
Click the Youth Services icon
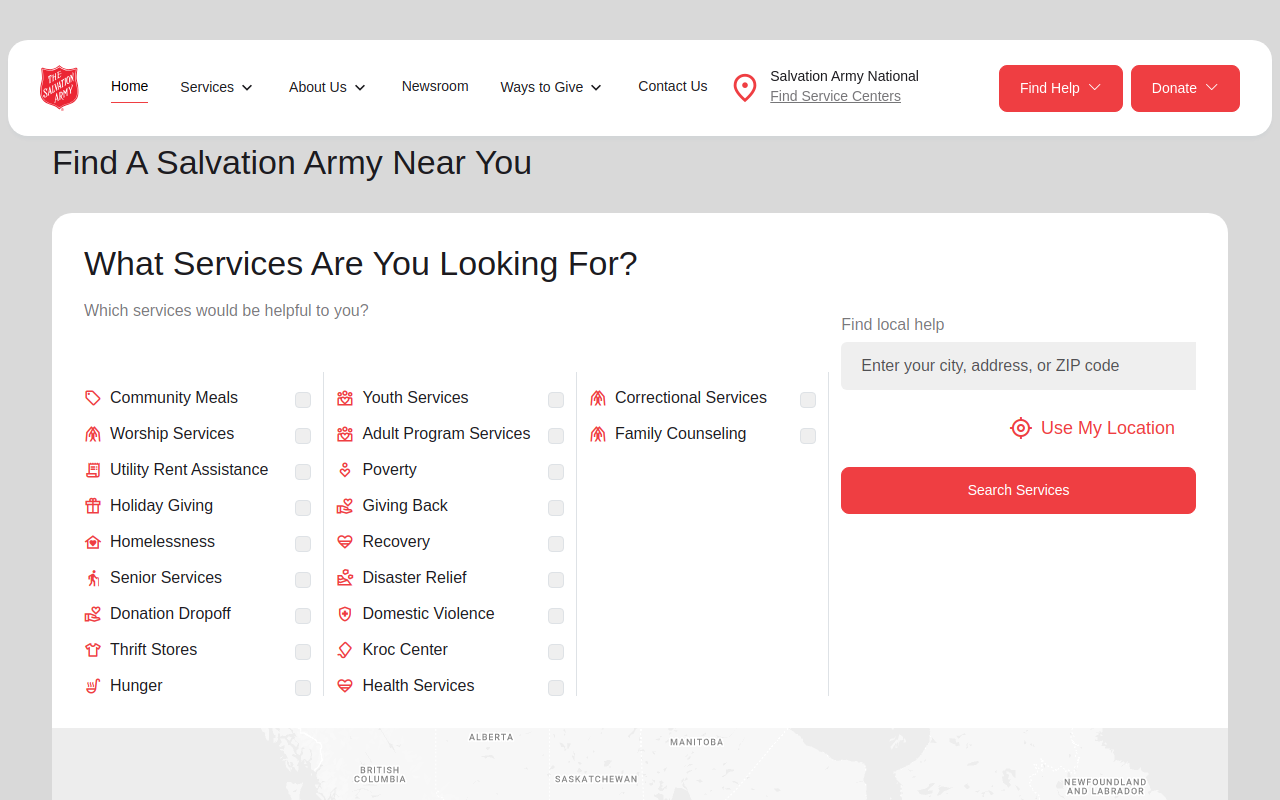point(345,398)
